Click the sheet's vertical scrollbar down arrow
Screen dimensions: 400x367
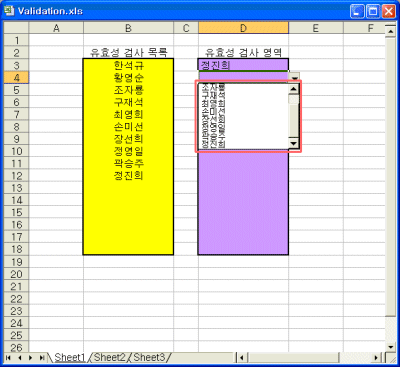390,347
